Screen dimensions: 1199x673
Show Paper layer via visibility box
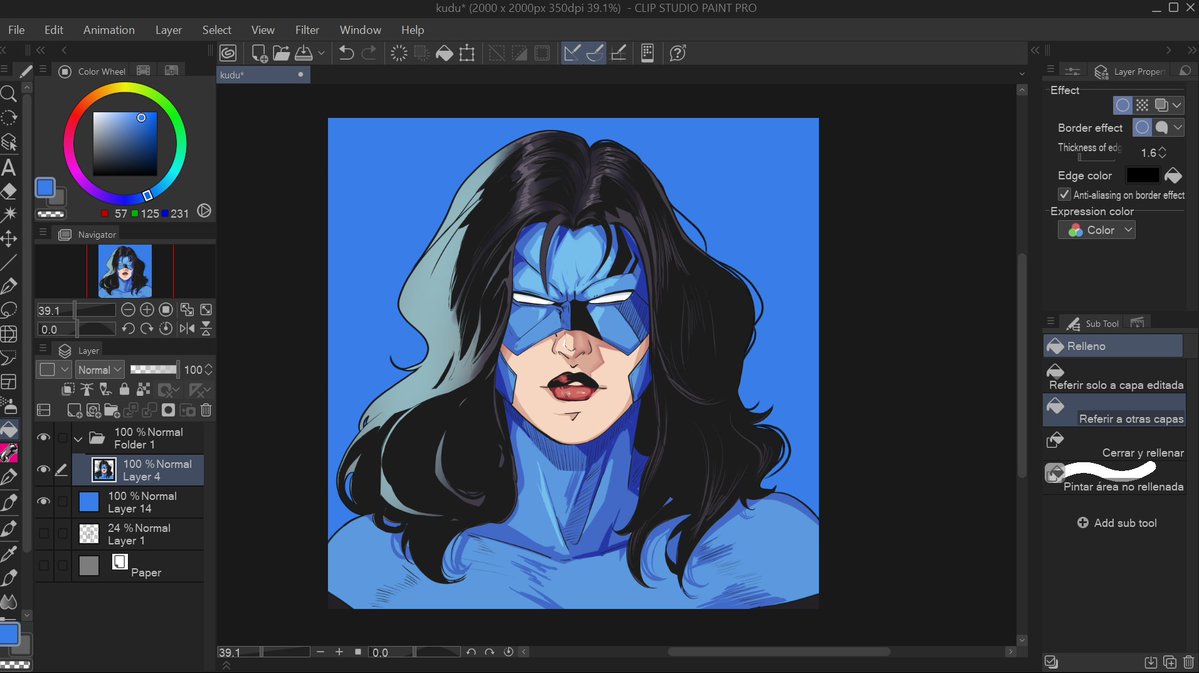point(44,566)
